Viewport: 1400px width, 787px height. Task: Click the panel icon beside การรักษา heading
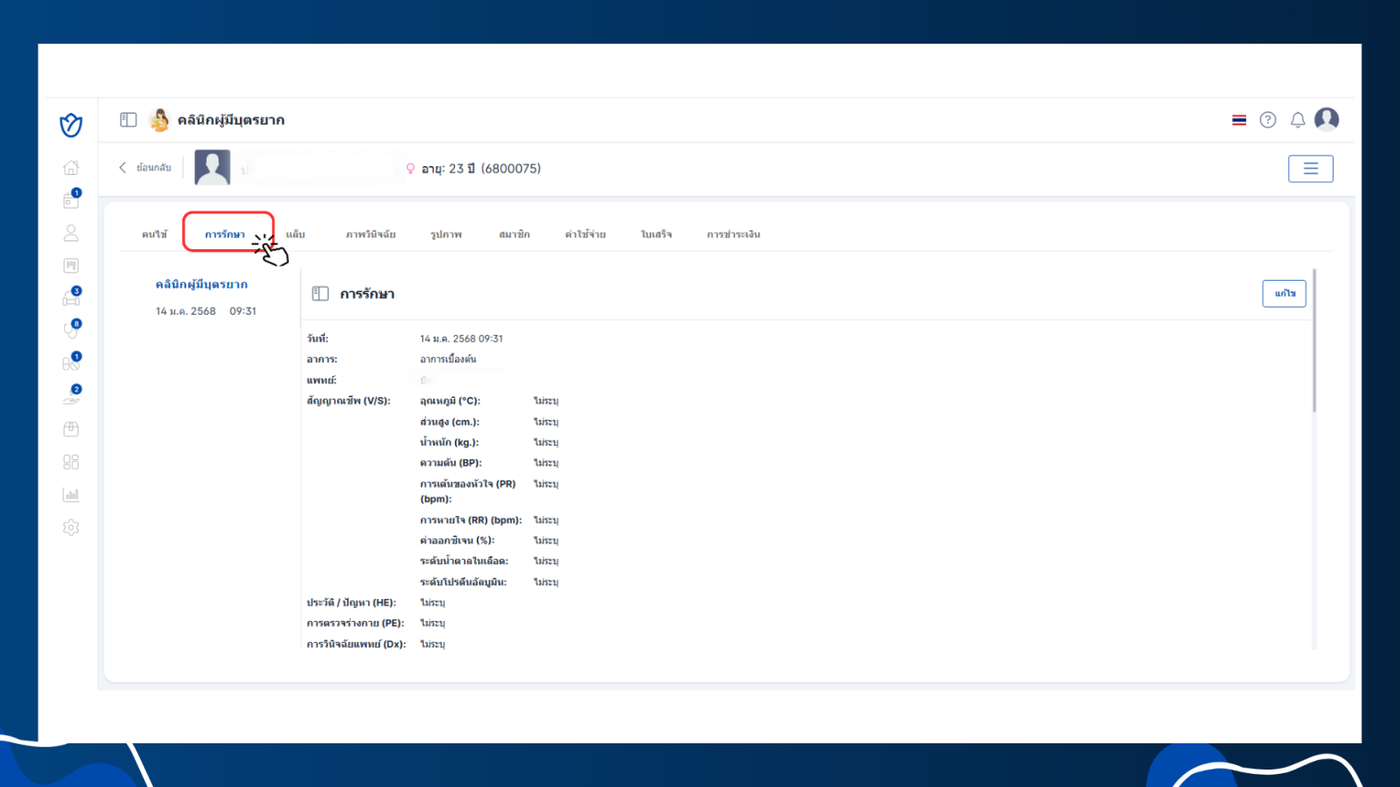[x=320, y=294]
